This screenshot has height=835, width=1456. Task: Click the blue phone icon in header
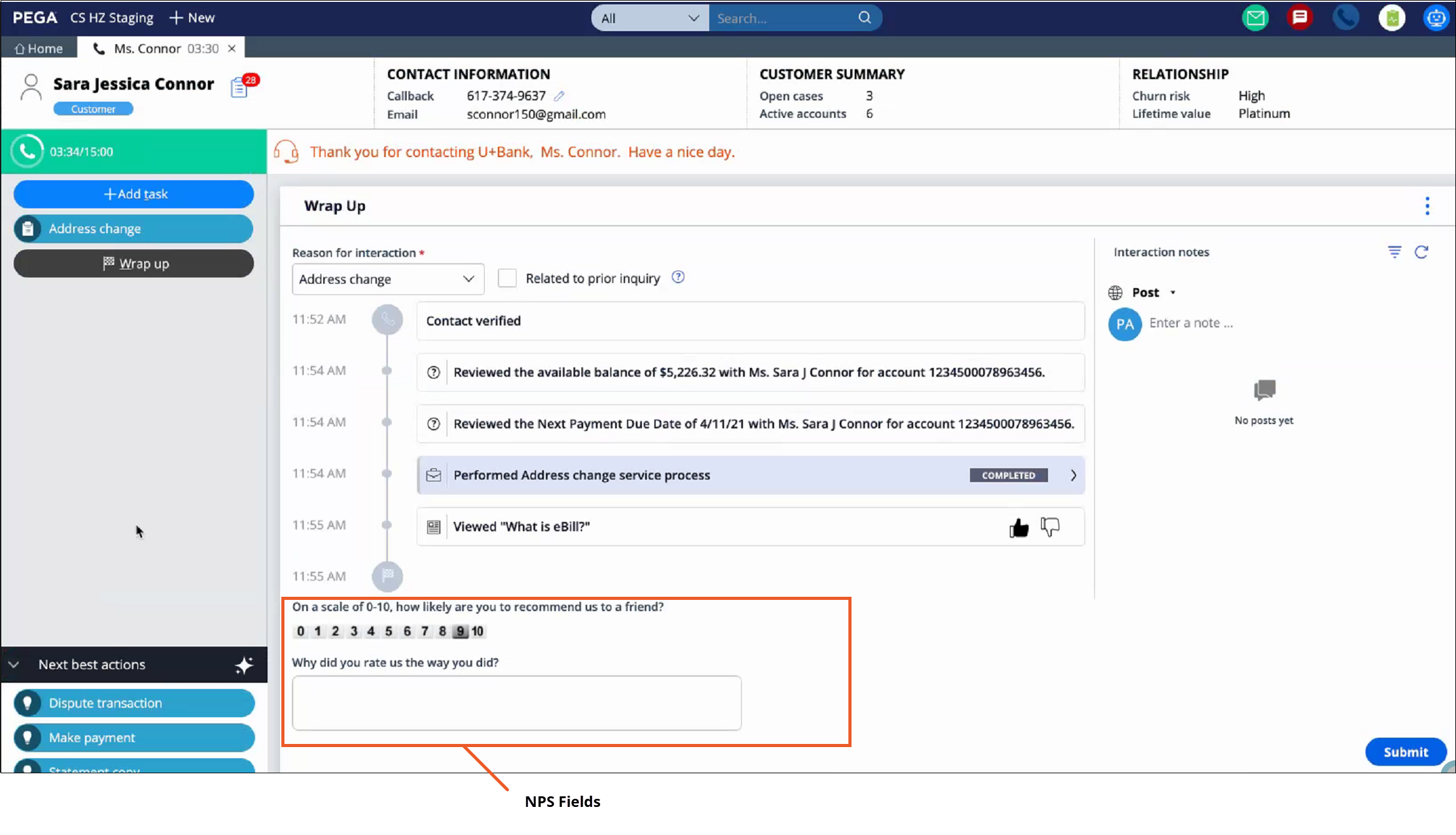(x=1346, y=18)
